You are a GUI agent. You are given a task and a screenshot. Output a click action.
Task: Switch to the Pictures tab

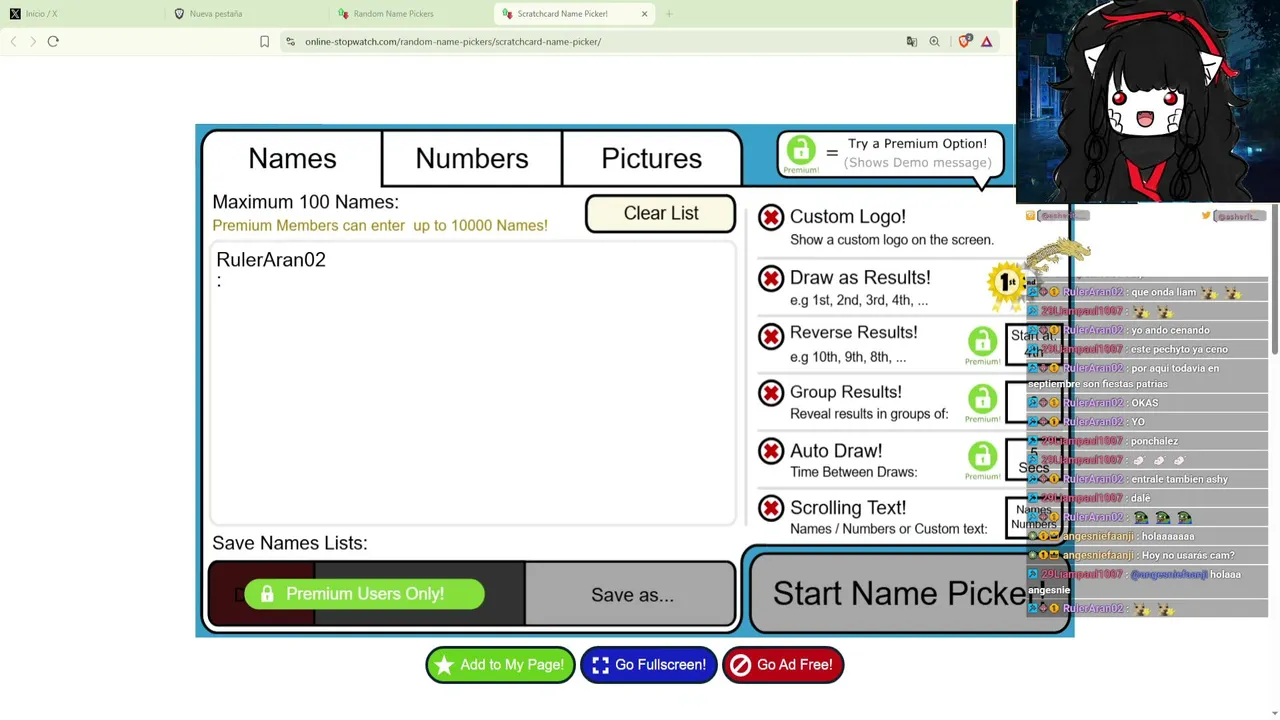click(x=652, y=158)
